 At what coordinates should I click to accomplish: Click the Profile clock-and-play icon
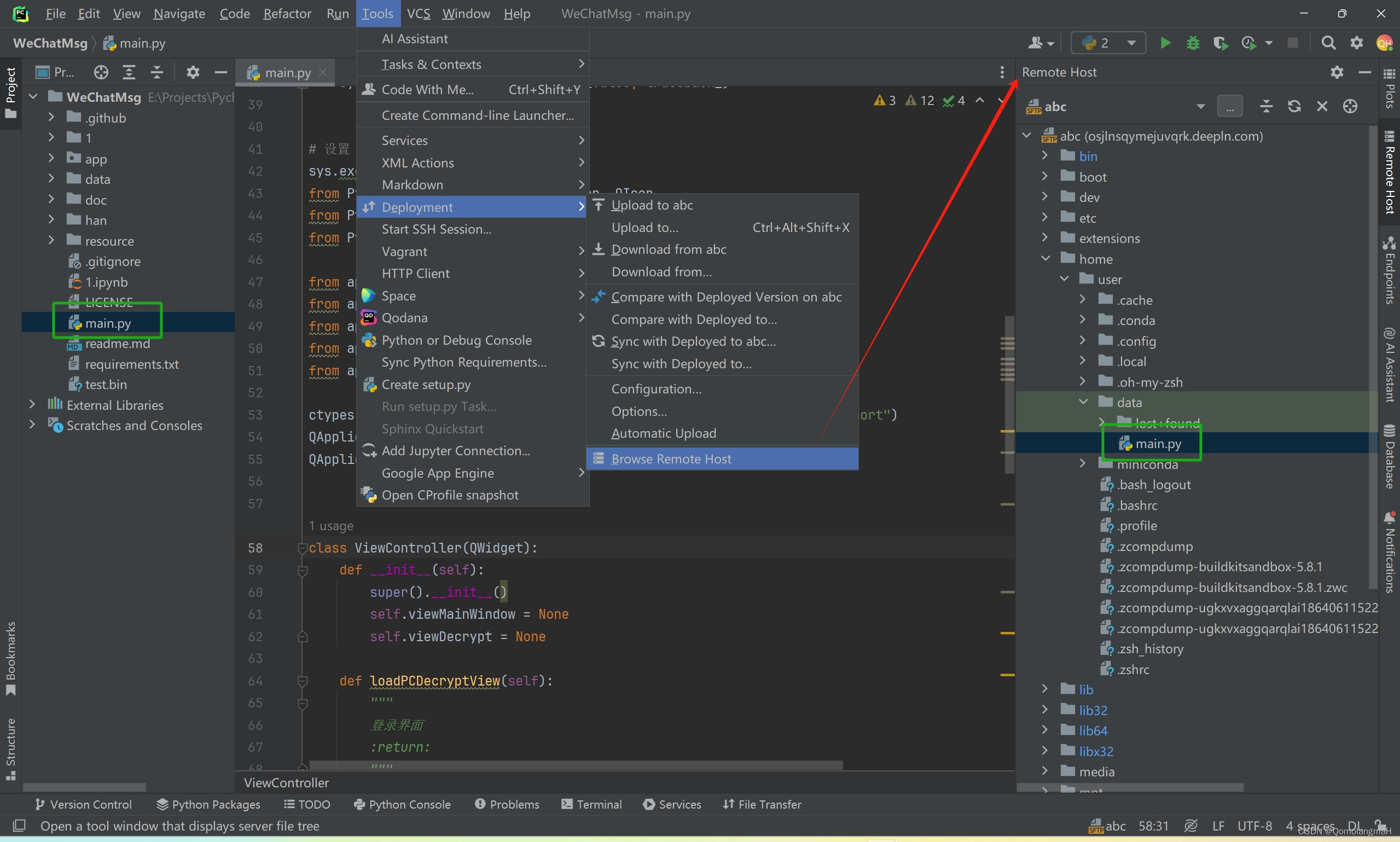[1248, 43]
